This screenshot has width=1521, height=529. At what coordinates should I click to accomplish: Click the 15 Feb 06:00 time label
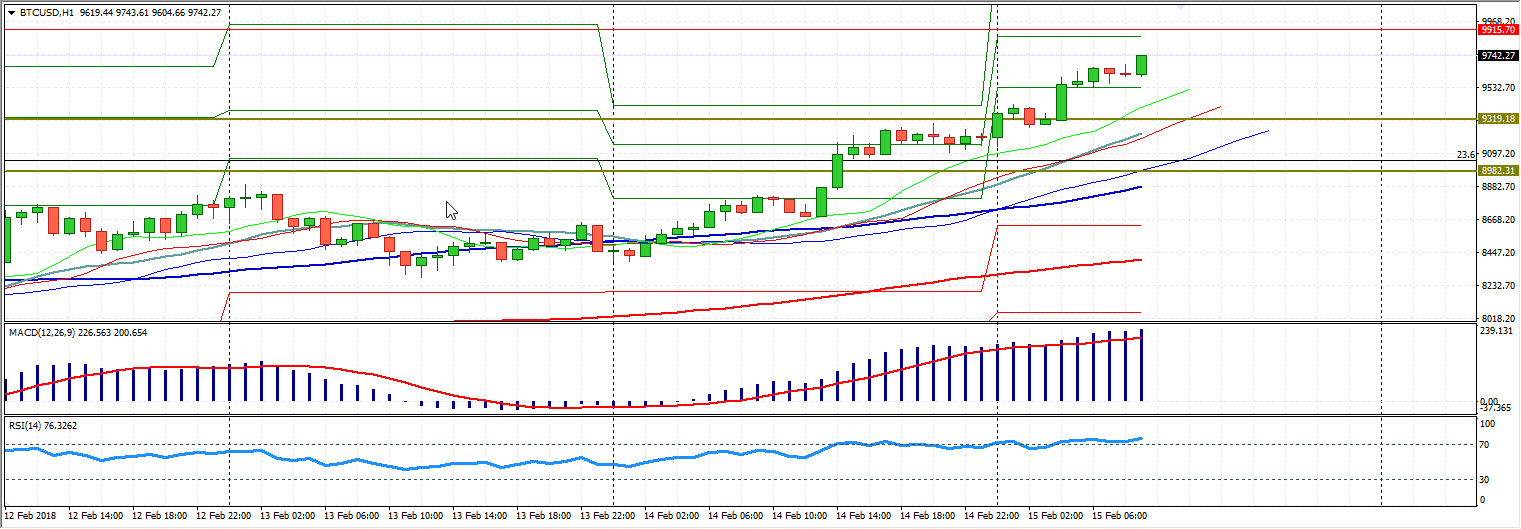pos(1118,516)
